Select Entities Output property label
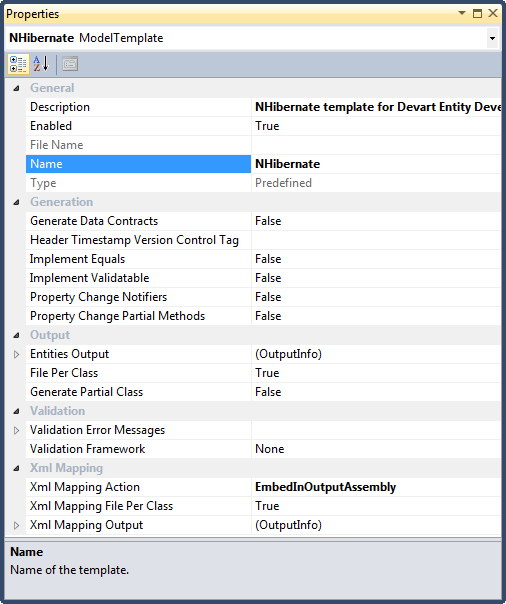Image resolution: width=506 pixels, height=604 pixels. 69,354
